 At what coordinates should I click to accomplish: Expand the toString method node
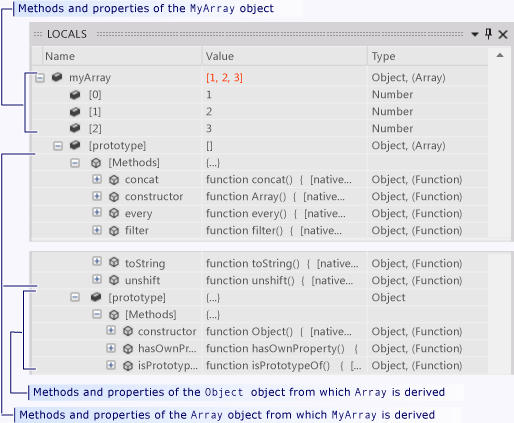pos(97,261)
